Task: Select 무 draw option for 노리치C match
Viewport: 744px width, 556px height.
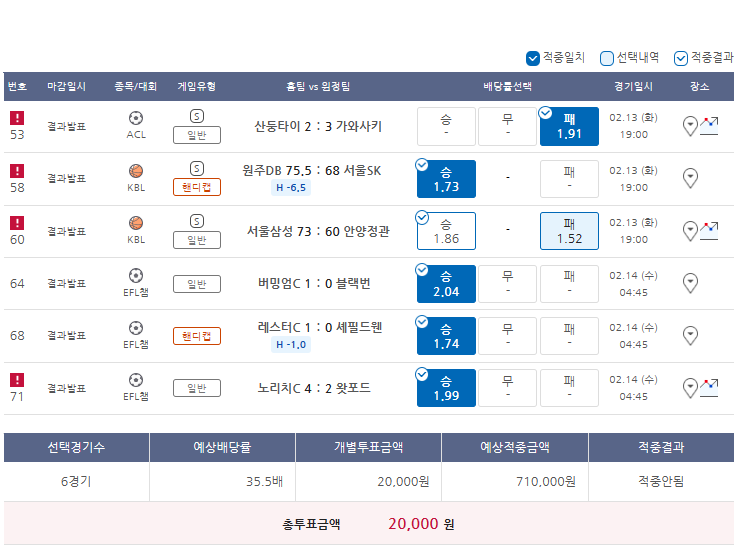Action: [507, 388]
